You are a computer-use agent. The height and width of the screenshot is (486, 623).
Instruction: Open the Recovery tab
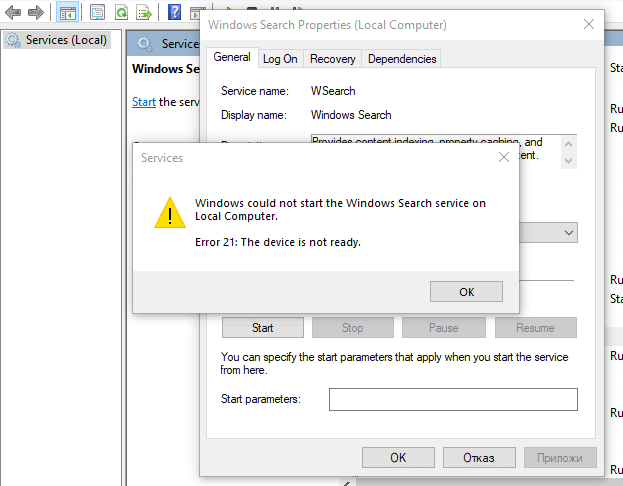click(333, 59)
